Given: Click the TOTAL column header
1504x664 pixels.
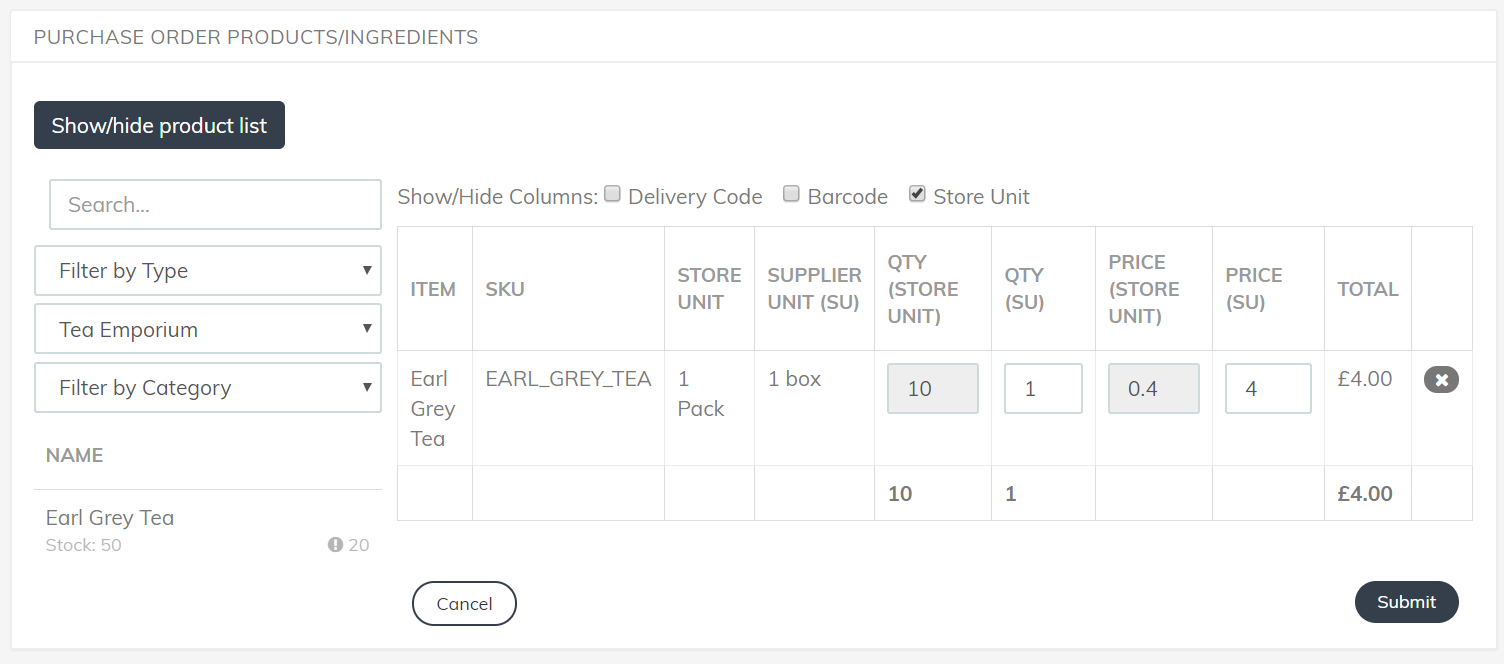Looking at the screenshot, I should (x=1367, y=289).
